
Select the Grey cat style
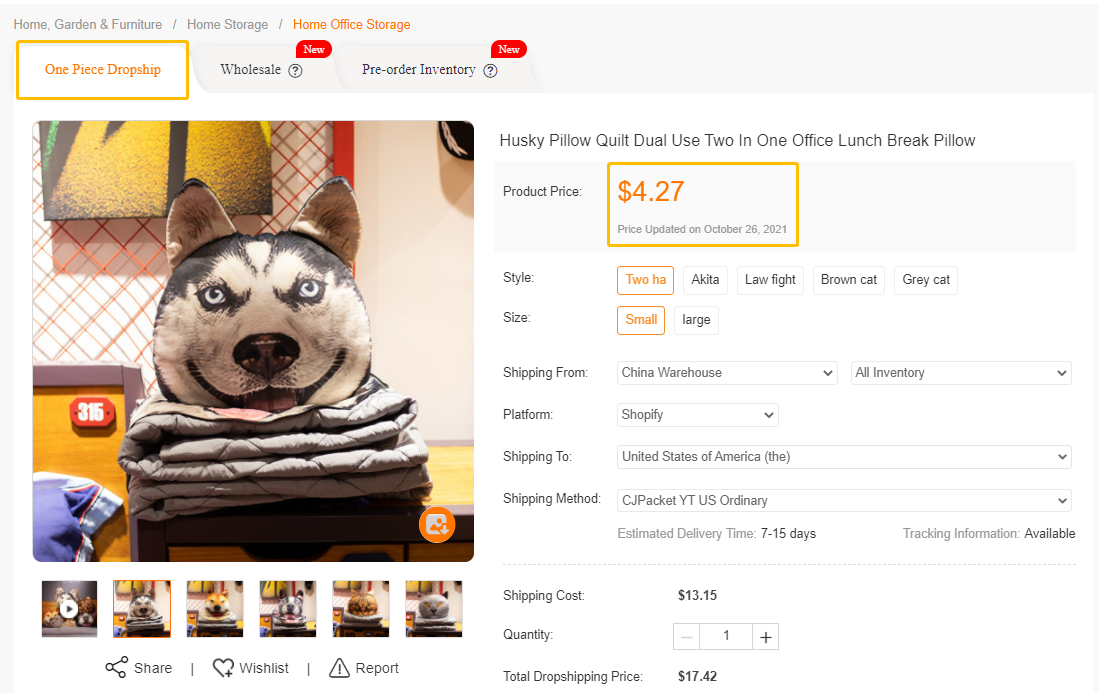click(x=926, y=280)
